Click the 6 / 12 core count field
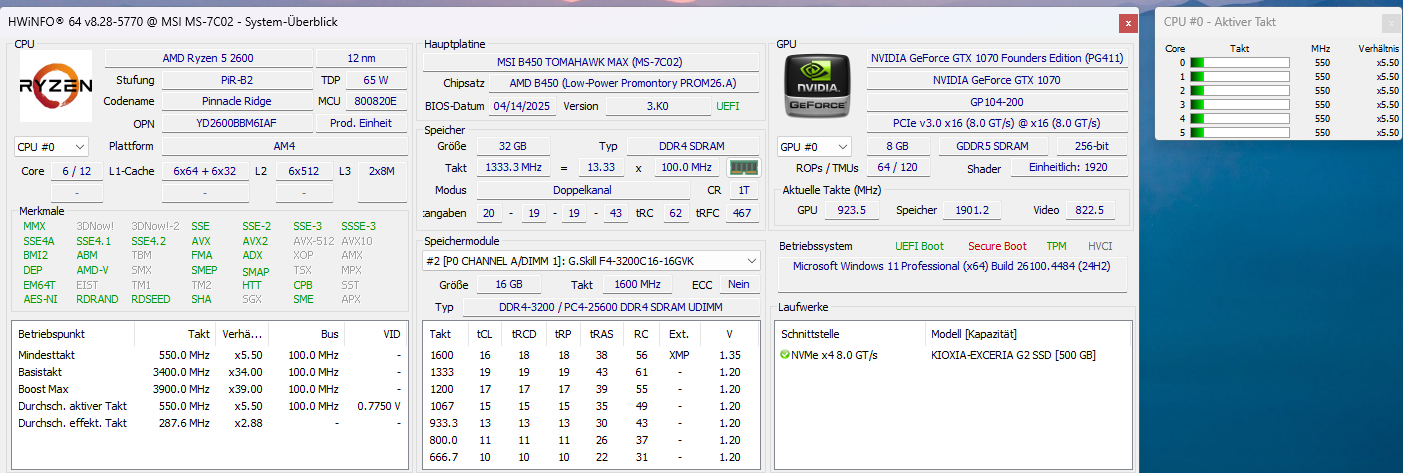Viewport: 1403px width, 473px height. tap(77, 171)
